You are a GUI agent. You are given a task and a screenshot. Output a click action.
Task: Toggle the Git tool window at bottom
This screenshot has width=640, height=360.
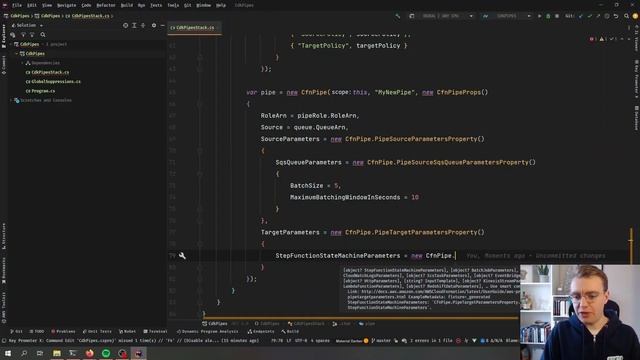(x=16, y=331)
